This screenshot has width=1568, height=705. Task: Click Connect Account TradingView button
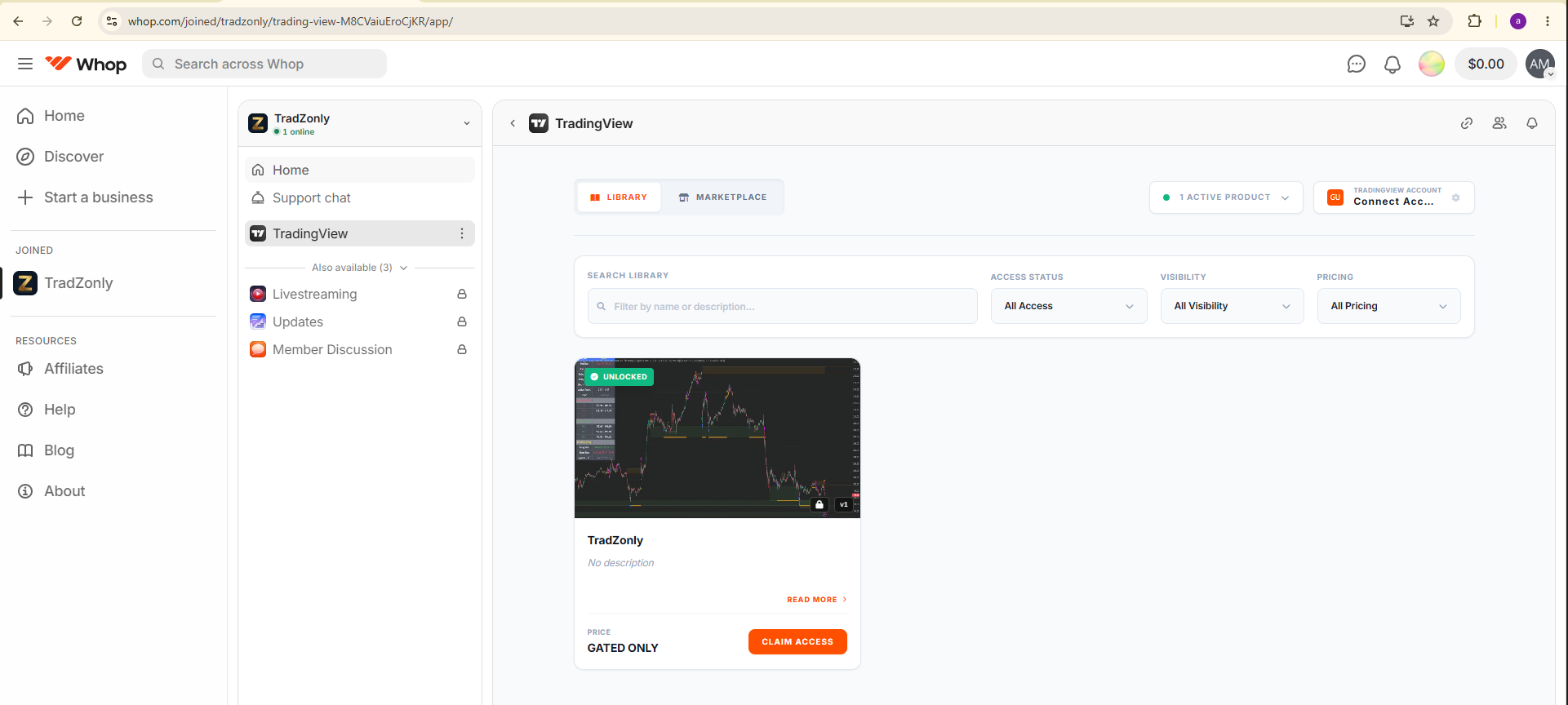1393,197
